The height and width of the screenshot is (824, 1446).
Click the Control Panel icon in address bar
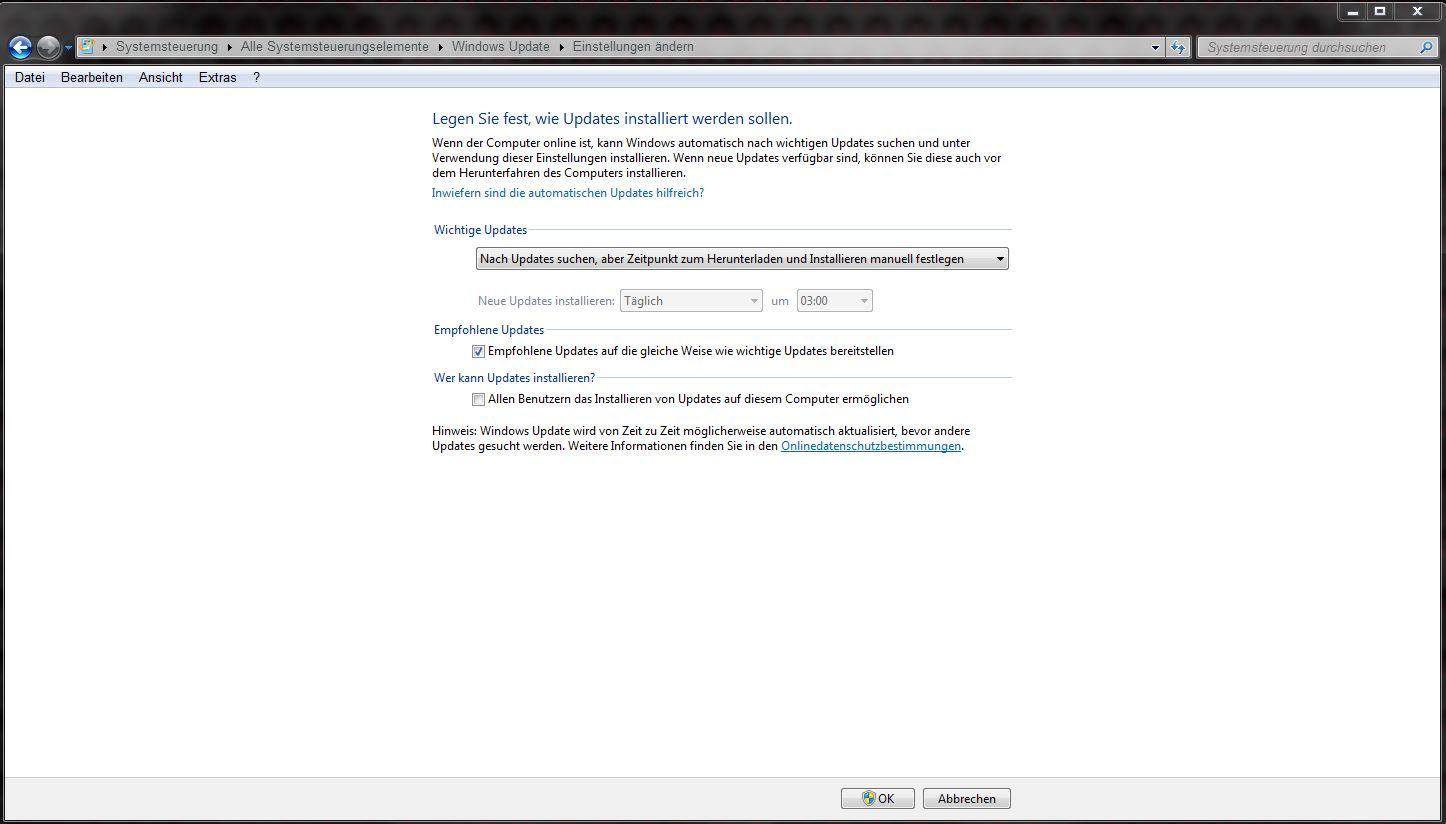pos(87,47)
